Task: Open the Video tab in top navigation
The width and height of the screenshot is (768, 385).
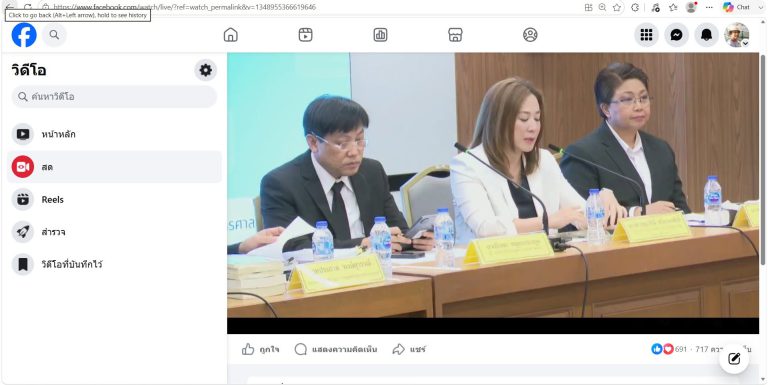Action: [305, 35]
